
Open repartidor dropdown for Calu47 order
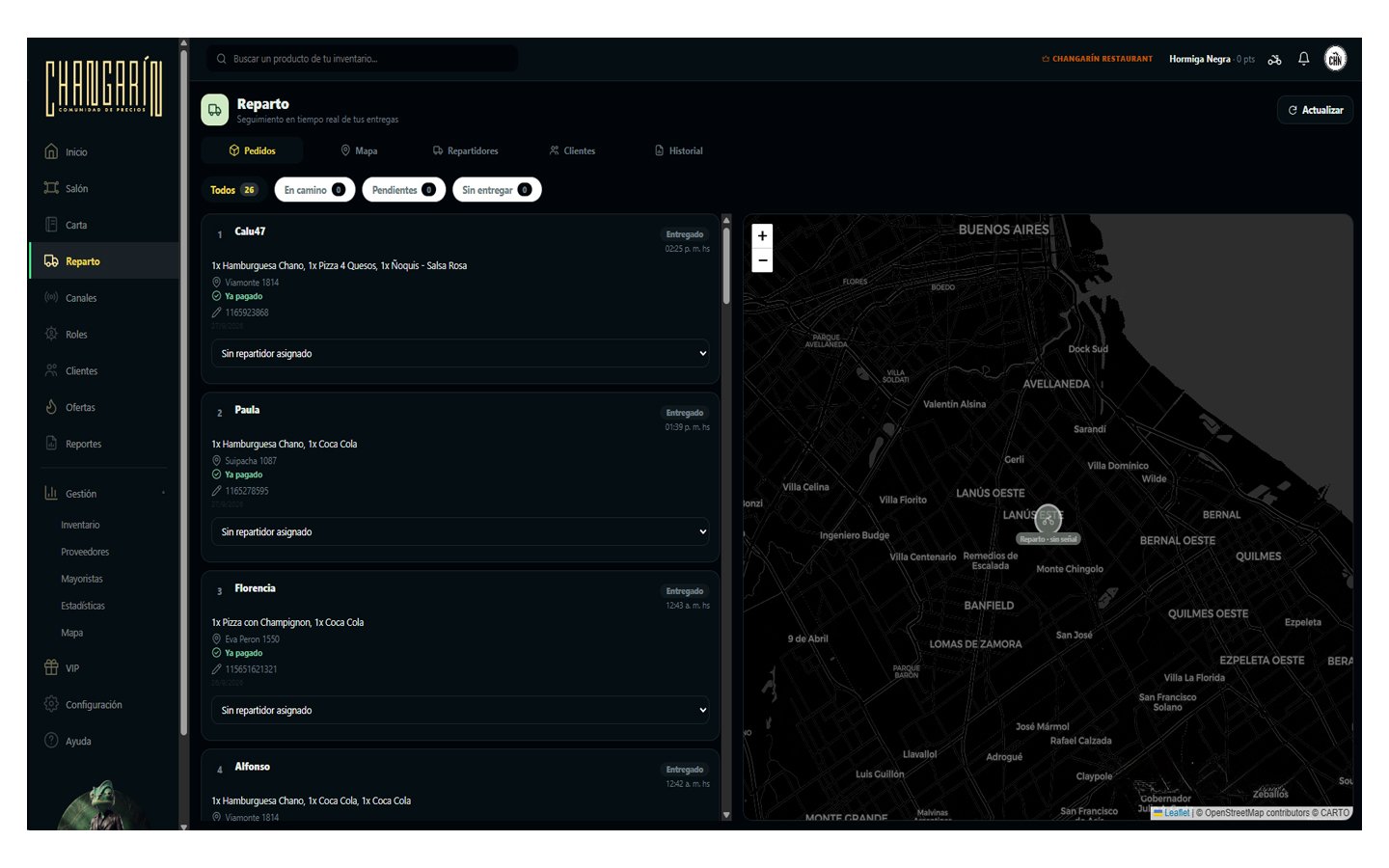pos(460,353)
